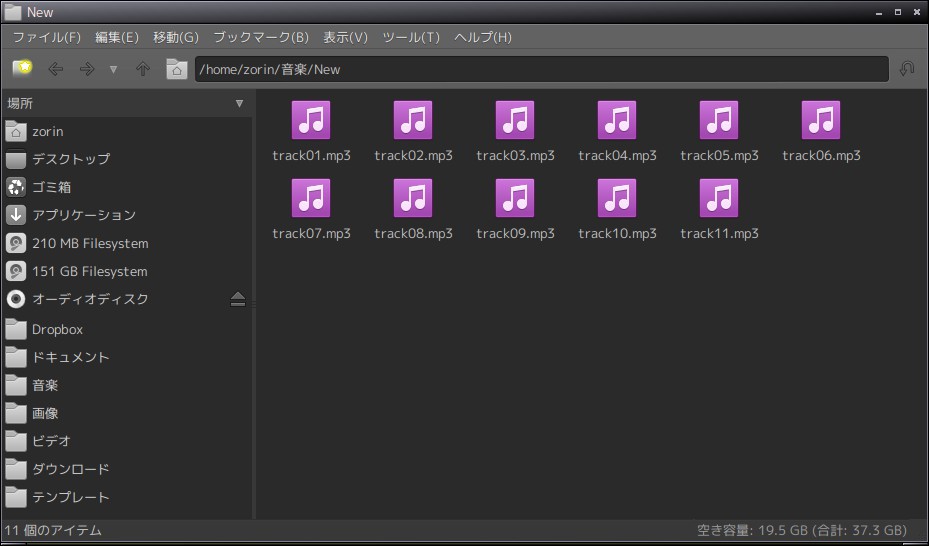Screen dimensions: 929x546
Task: Maximize the New window
Action: coord(898,12)
